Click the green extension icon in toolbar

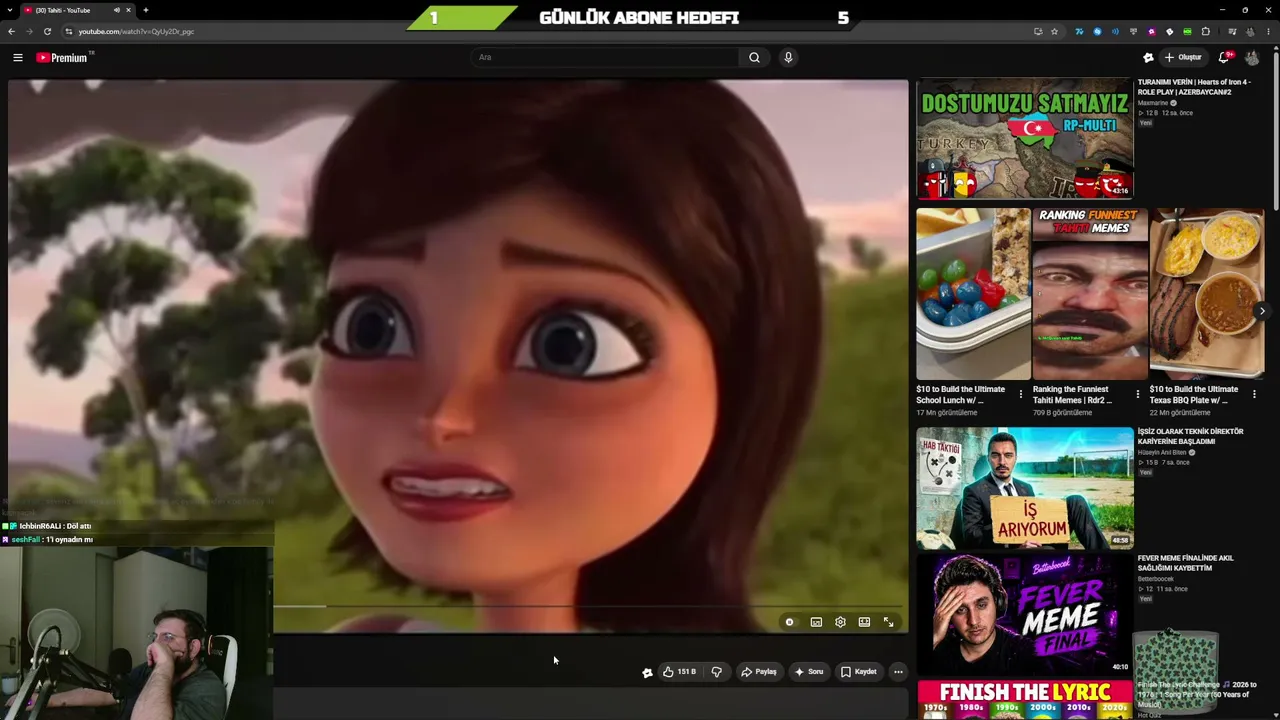pyautogui.click(x=1187, y=31)
